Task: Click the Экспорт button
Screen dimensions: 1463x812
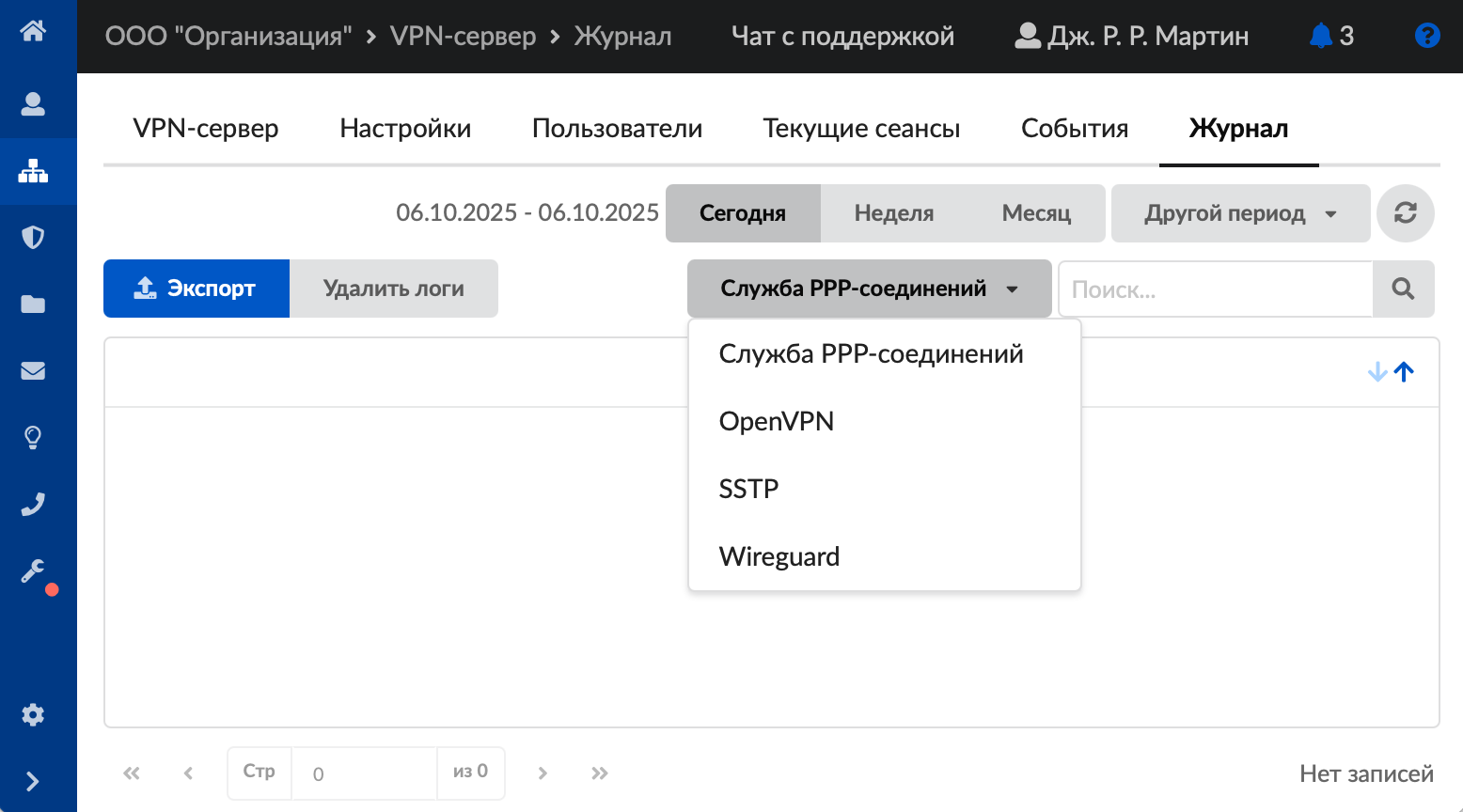Action: tap(197, 289)
